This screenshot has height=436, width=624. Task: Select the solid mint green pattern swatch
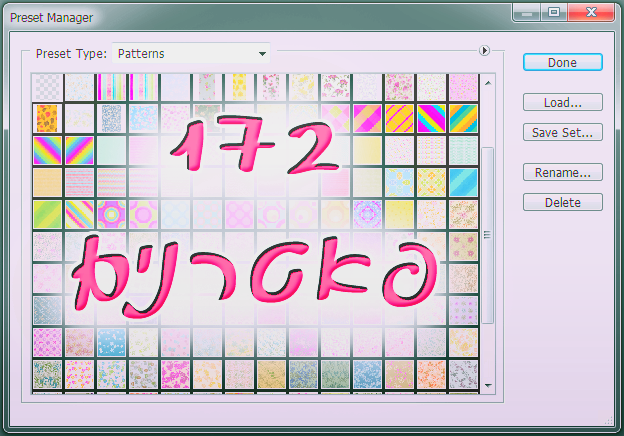click(x=111, y=151)
